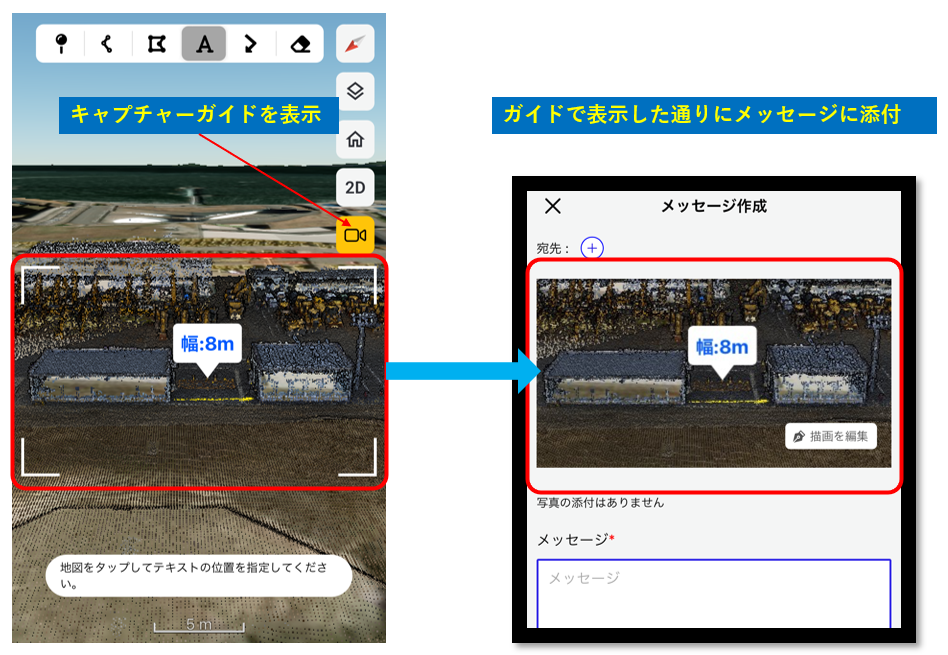
Task: Tap the compass orientation button
Action: click(x=355, y=44)
